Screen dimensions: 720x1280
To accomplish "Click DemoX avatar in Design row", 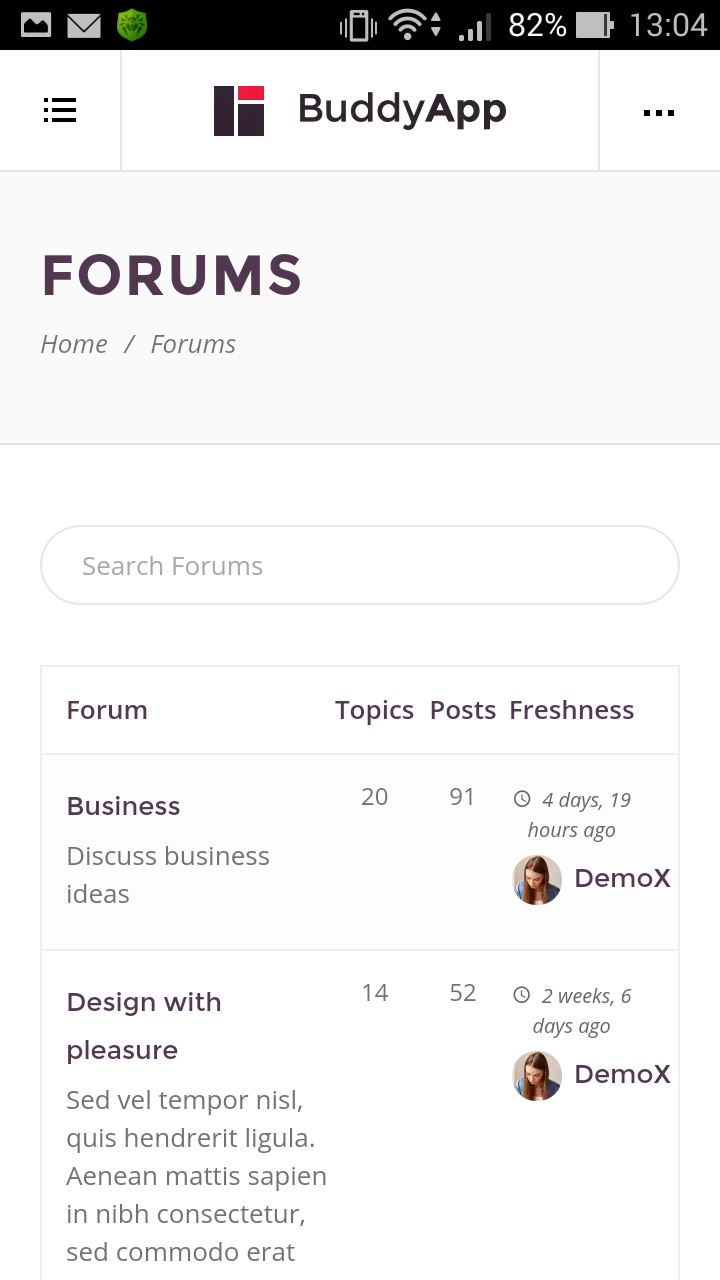I will pos(537,1076).
